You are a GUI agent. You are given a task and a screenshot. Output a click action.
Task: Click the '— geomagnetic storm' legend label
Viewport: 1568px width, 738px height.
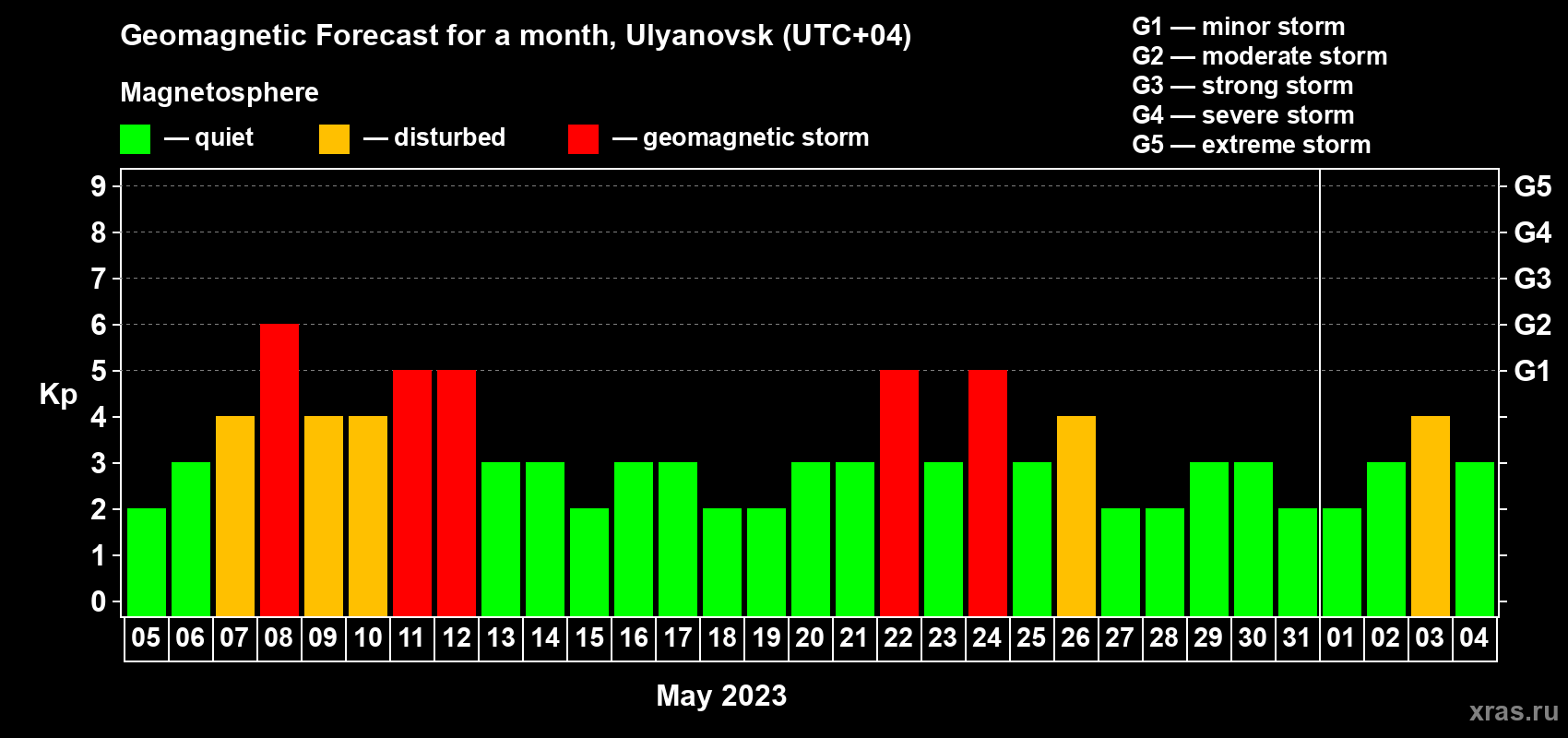(741, 138)
